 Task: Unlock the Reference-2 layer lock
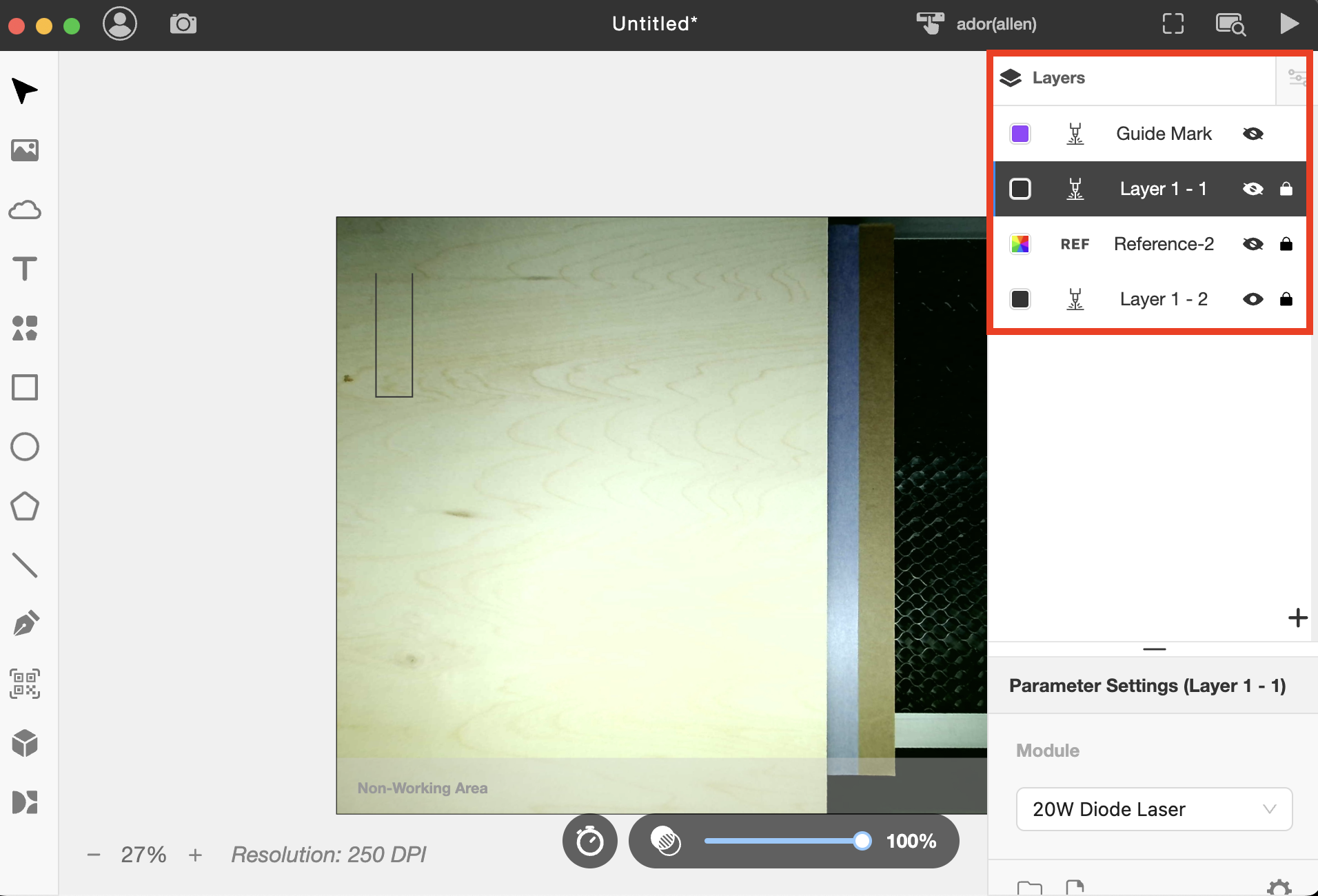(x=1286, y=244)
